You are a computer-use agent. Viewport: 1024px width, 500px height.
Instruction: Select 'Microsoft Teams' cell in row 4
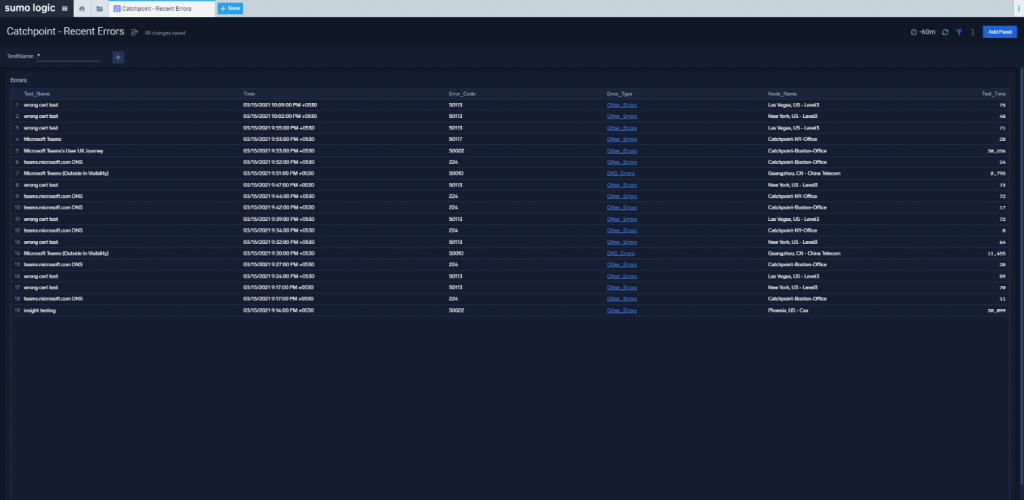click(x=42, y=139)
